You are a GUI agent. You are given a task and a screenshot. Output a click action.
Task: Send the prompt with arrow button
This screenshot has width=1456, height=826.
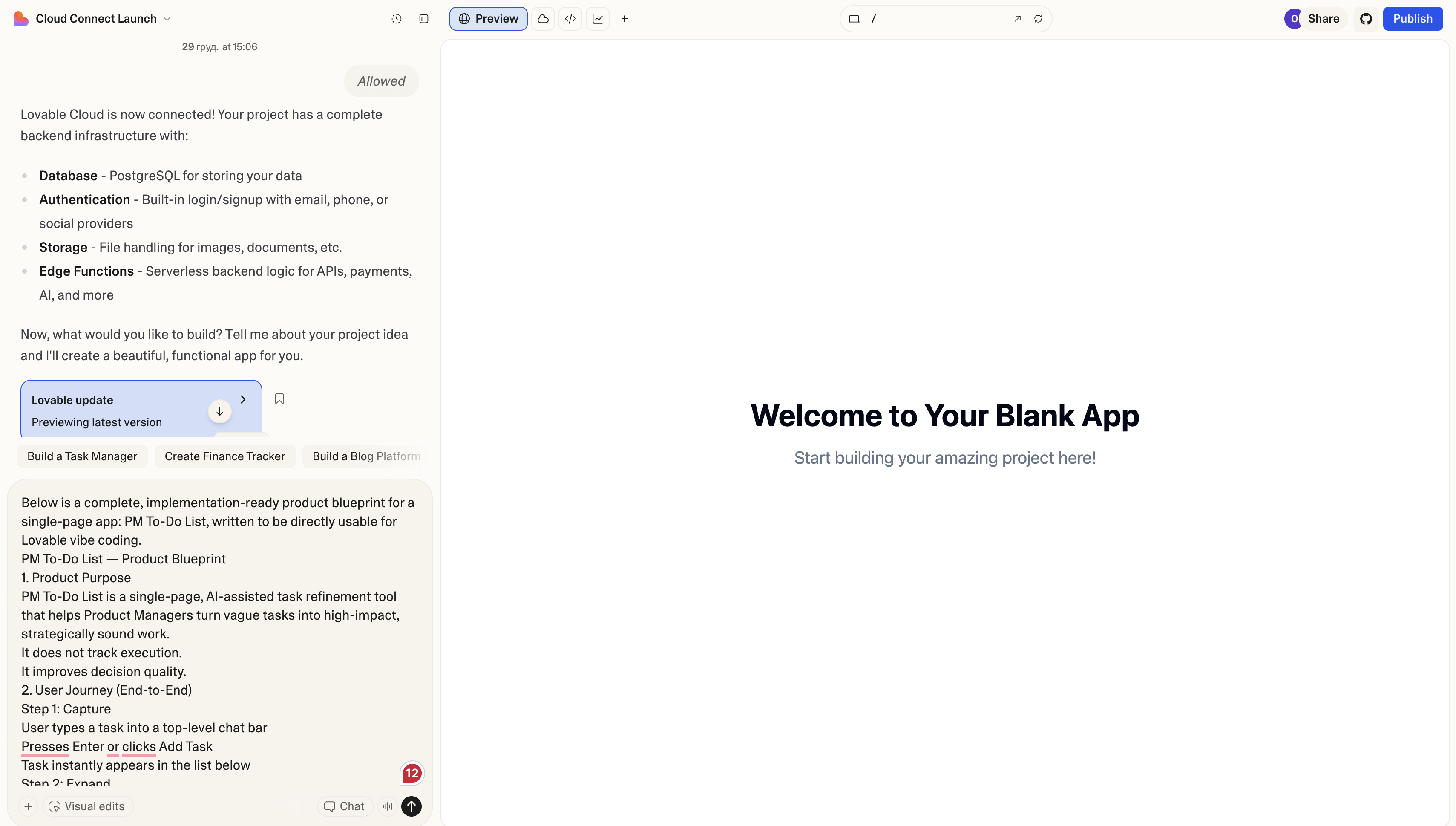[411, 806]
